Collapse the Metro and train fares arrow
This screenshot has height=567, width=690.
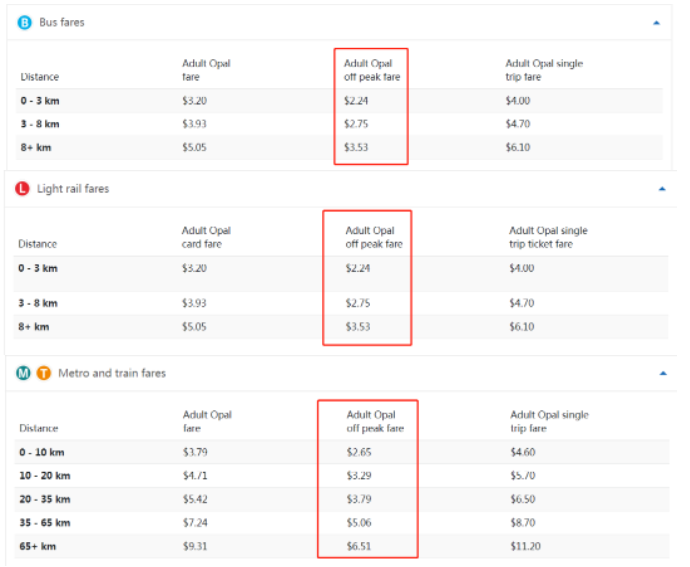click(x=663, y=373)
